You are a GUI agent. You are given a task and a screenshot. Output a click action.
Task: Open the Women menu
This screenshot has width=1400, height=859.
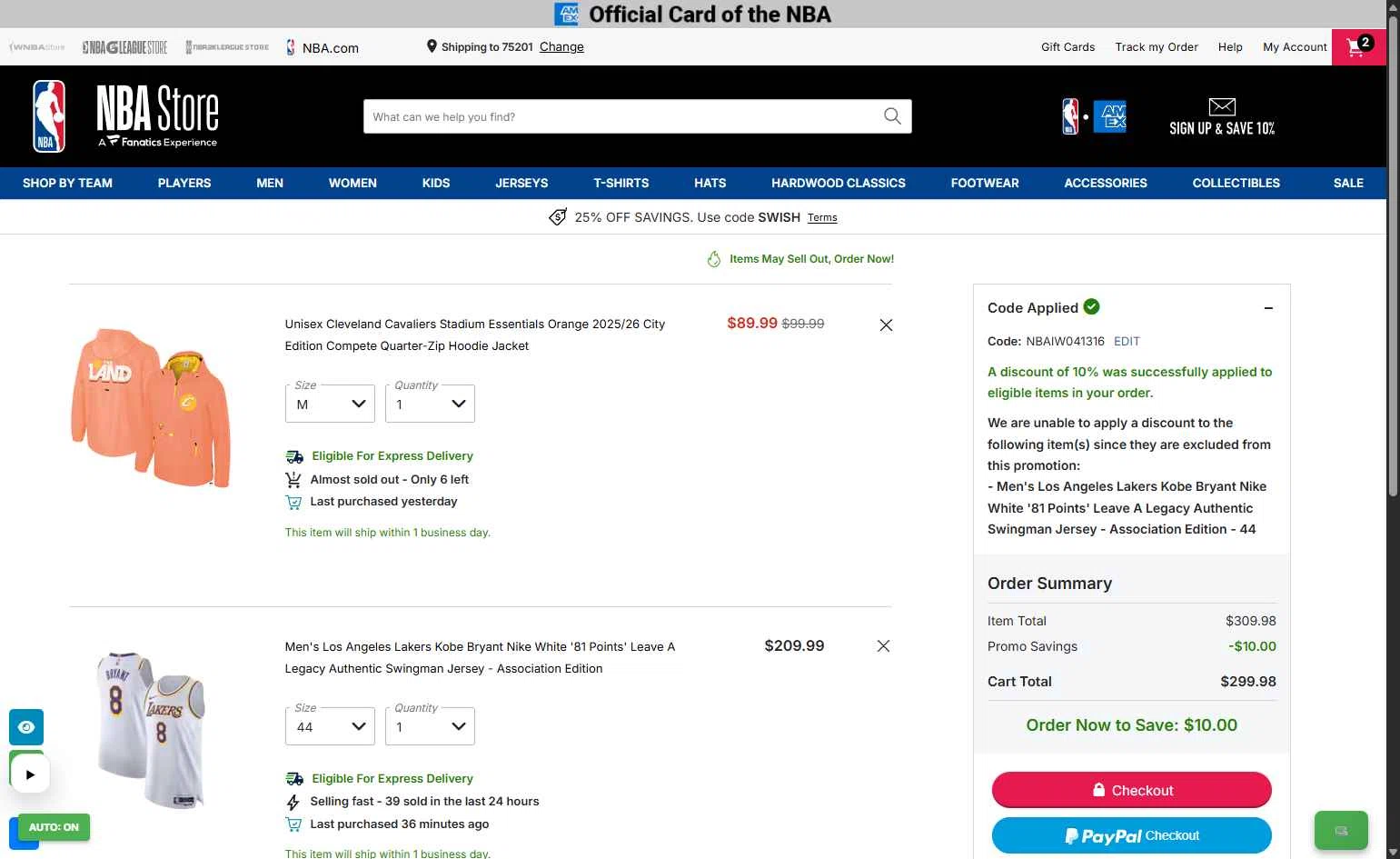coord(352,183)
